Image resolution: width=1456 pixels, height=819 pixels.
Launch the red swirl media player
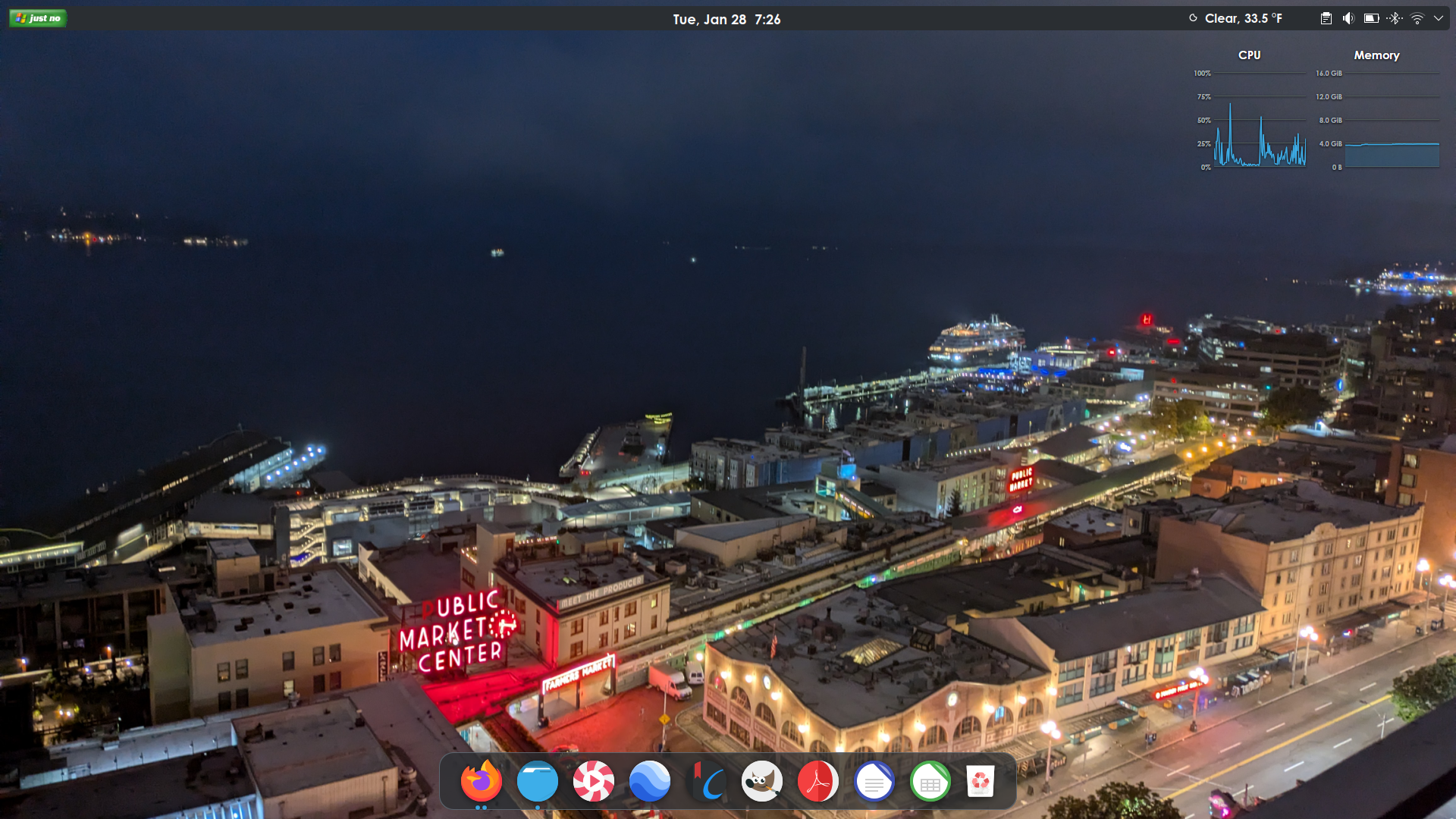click(x=593, y=781)
